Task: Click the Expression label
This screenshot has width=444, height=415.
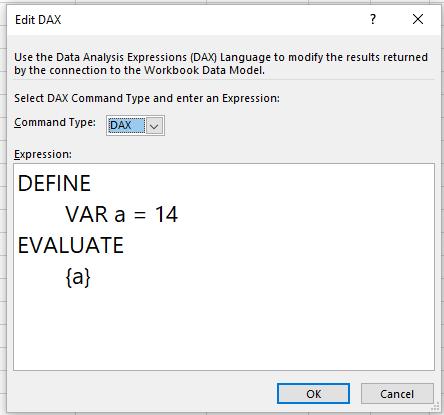Action: [x=43, y=154]
